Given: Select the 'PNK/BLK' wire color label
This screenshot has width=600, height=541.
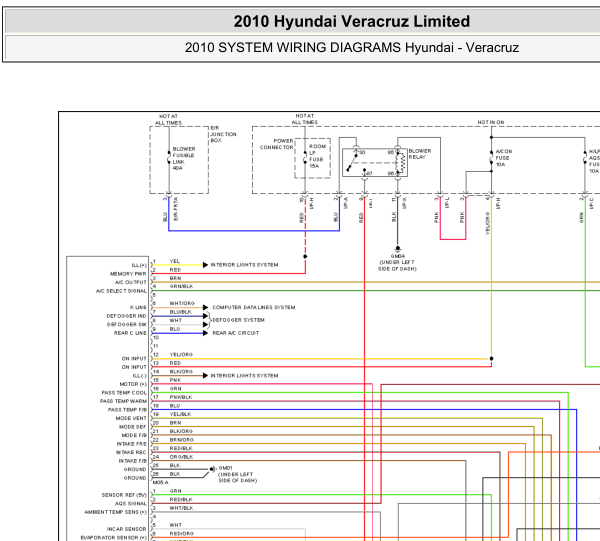Looking at the screenshot, I should 181,397.
